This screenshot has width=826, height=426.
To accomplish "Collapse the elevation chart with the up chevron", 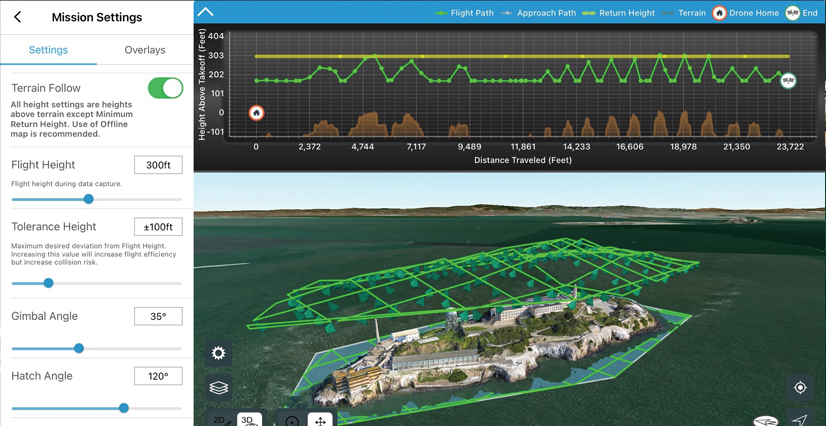I will click(205, 12).
